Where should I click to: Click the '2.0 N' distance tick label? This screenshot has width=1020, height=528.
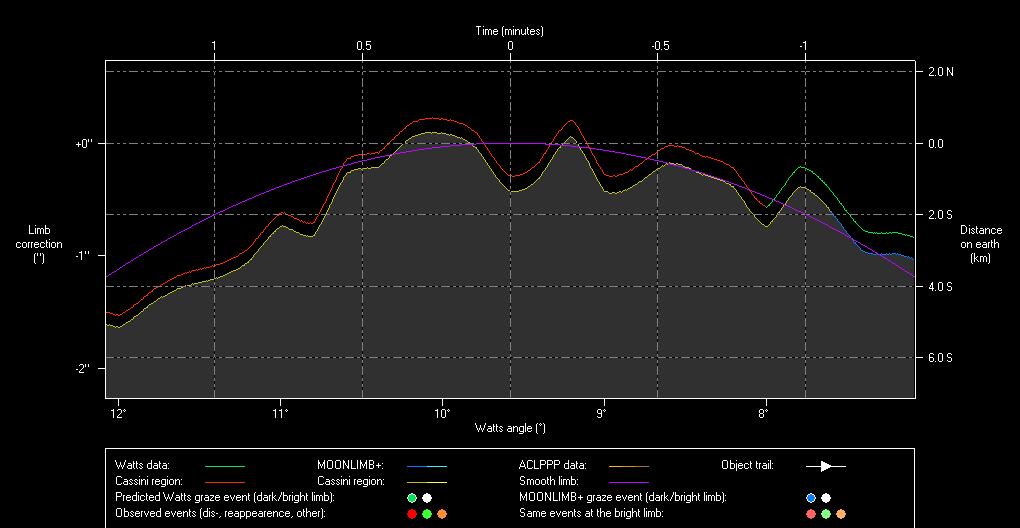(x=943, y=72)
